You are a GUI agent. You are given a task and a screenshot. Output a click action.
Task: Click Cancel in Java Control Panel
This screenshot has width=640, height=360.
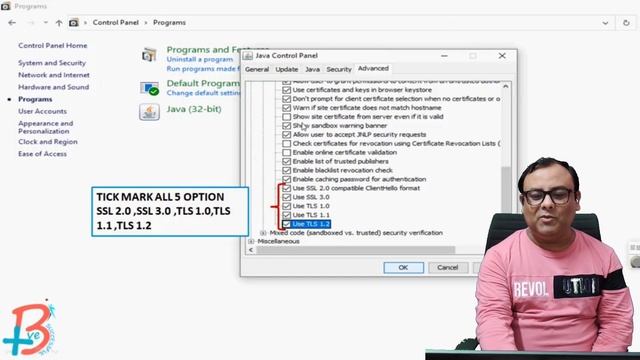[x=448, y=268]
